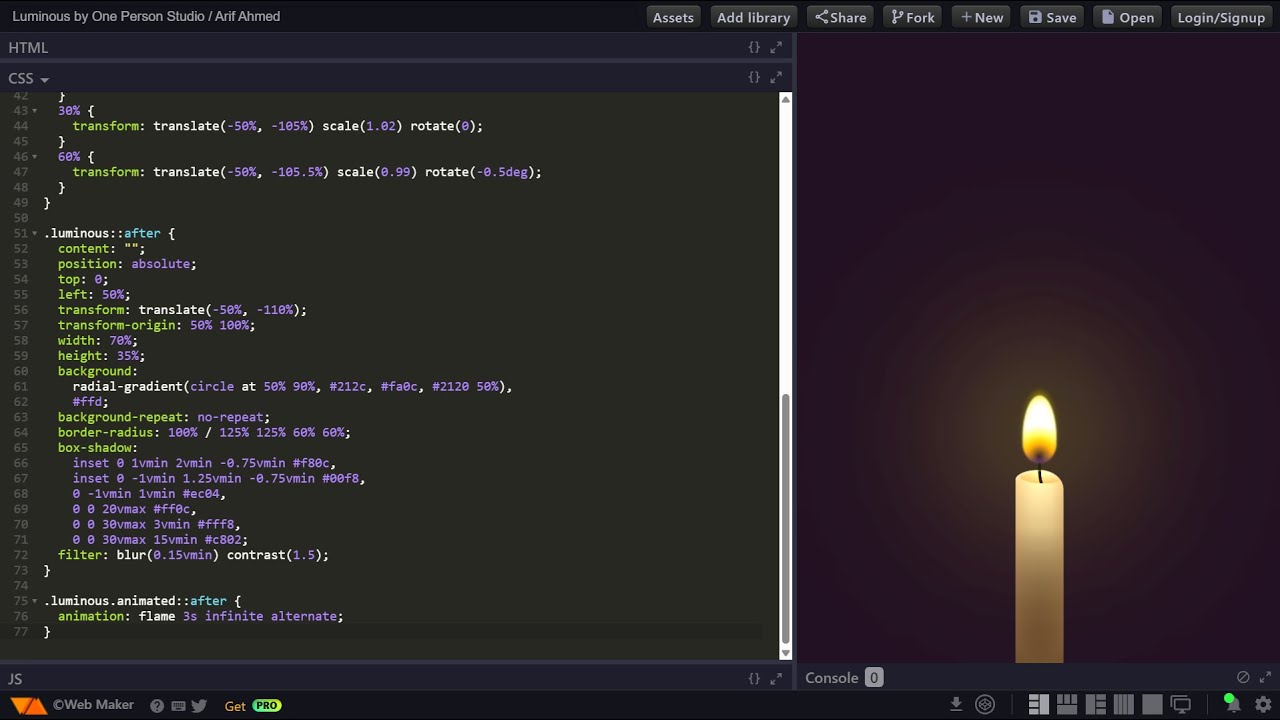Open the settings gear
Image resolution: width=1280 pixels, height=720 pixels.
1263,705
